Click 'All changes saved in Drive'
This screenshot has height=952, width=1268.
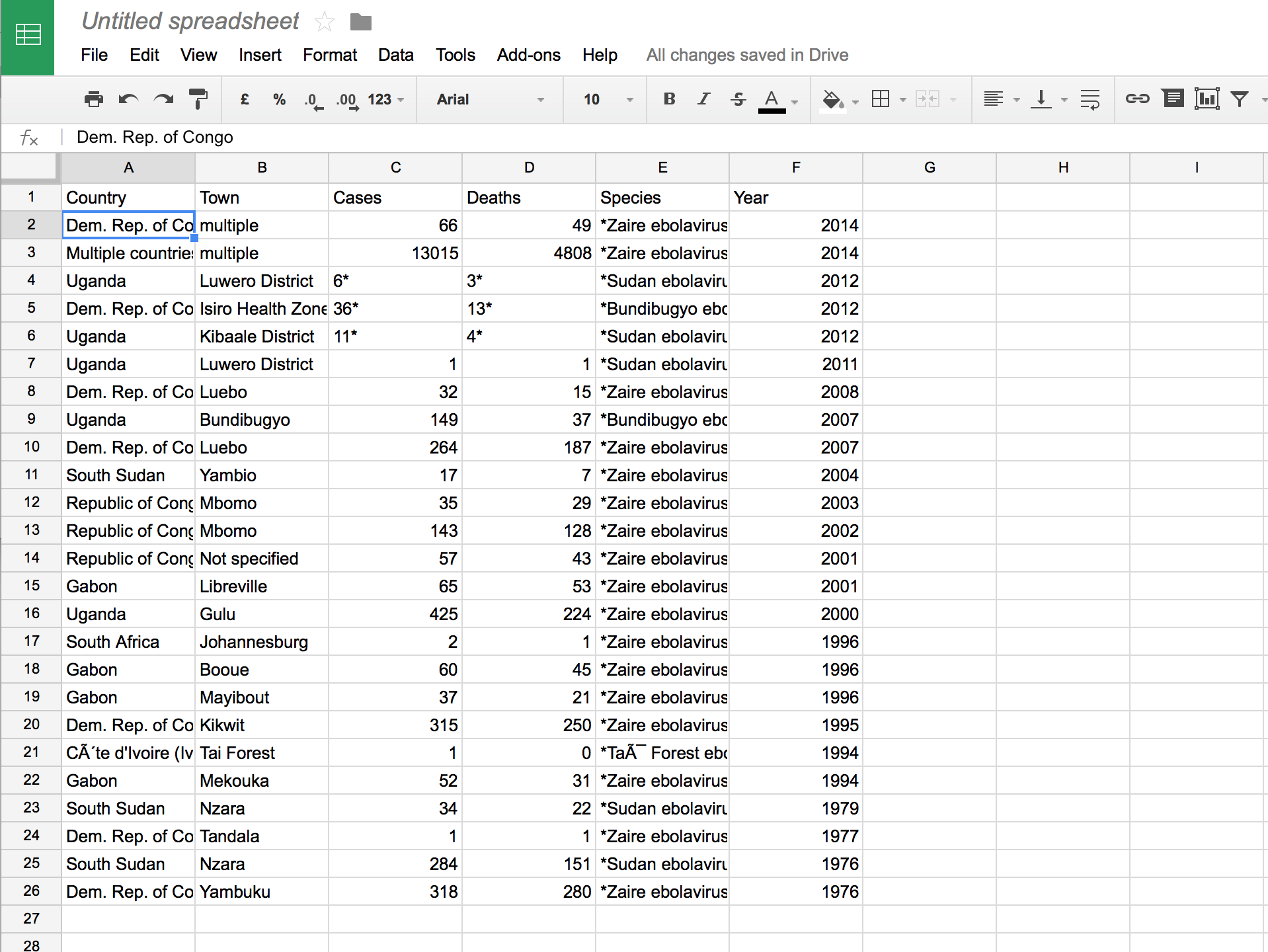[x=747, y=55]
